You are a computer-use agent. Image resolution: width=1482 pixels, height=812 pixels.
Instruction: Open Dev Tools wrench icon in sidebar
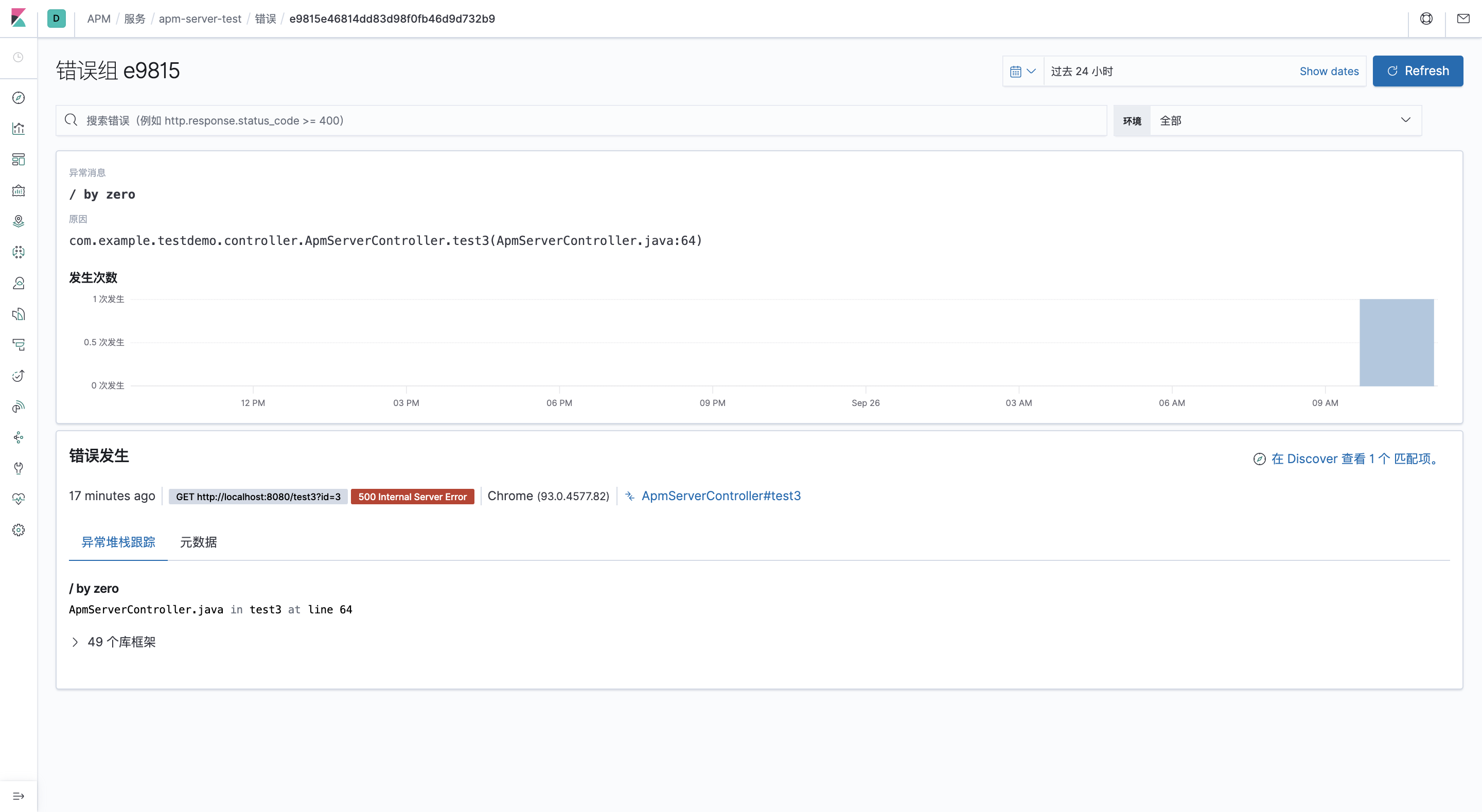point(18,468)
